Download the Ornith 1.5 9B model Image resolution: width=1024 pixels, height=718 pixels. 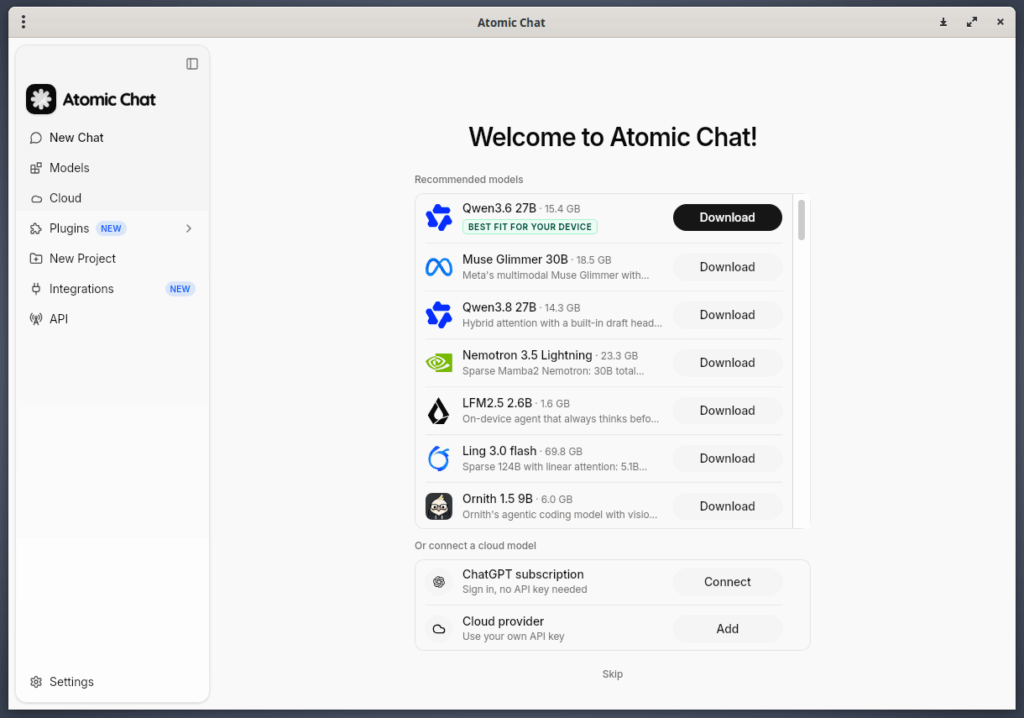coord(727,506)
